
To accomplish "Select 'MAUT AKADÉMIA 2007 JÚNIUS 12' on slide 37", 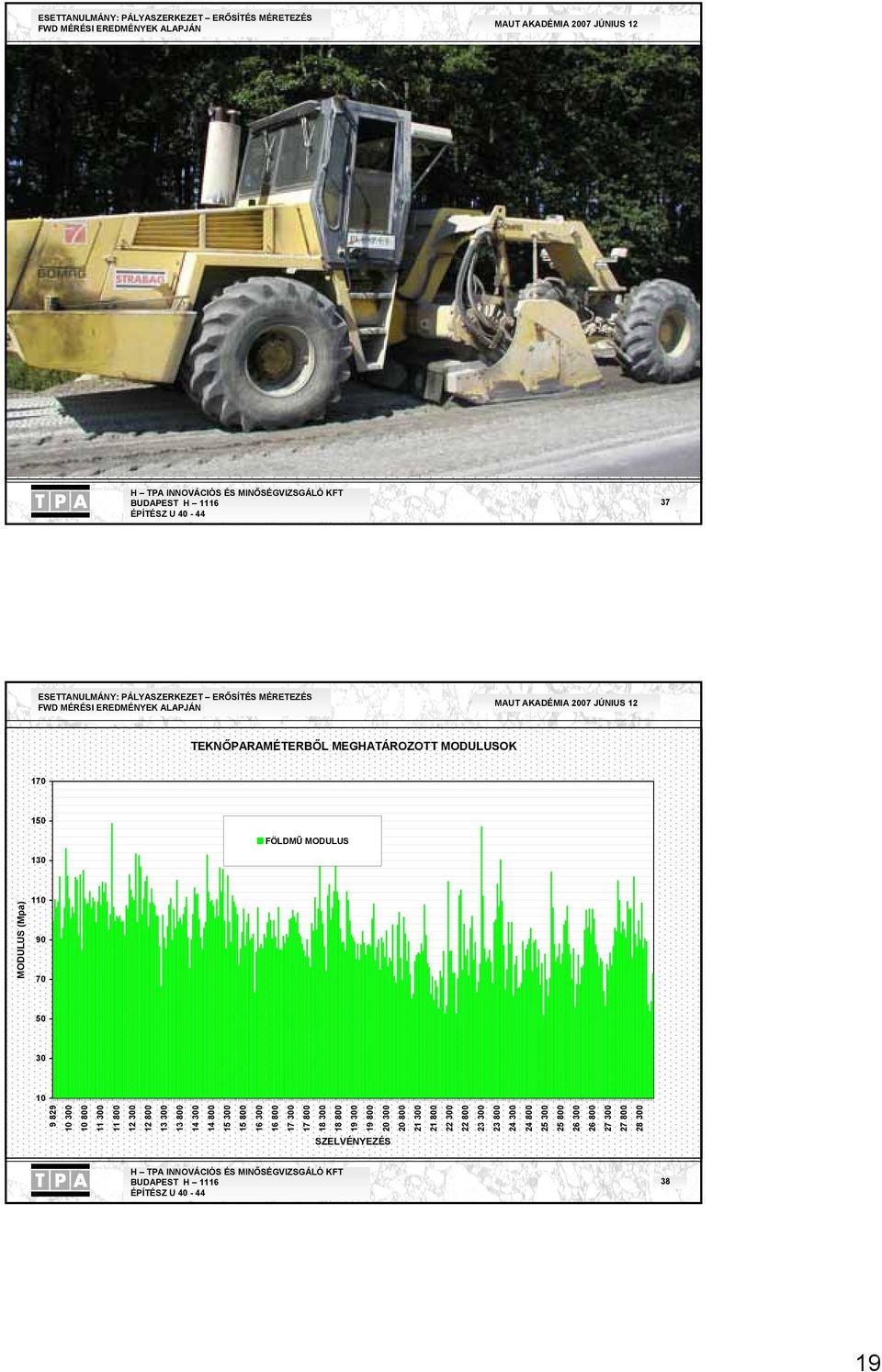I will (566, 24).
